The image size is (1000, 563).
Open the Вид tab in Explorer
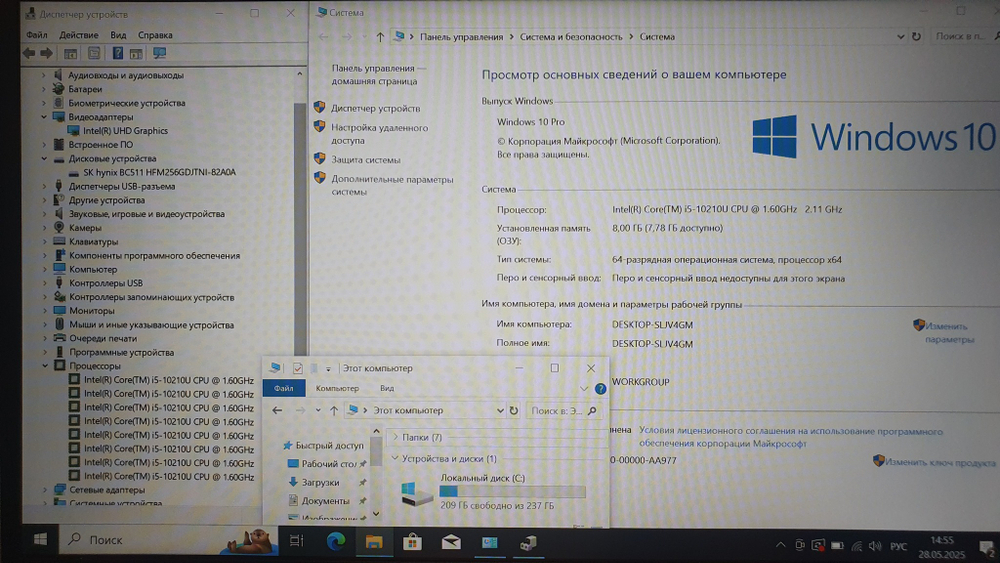[x=387, y=388]
